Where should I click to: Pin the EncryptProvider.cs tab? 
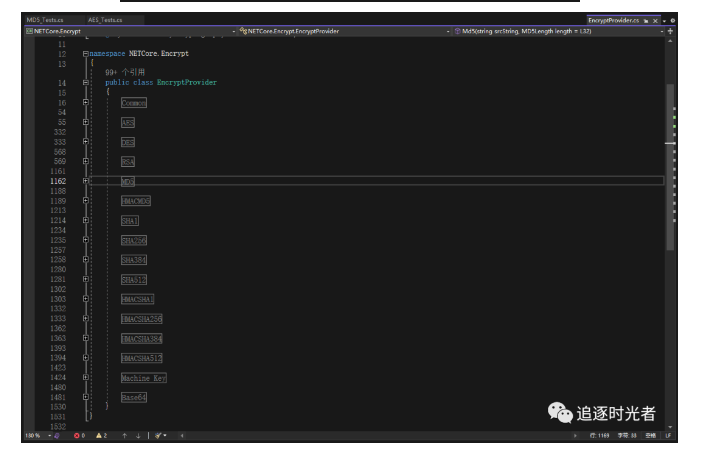pos(646,21)
